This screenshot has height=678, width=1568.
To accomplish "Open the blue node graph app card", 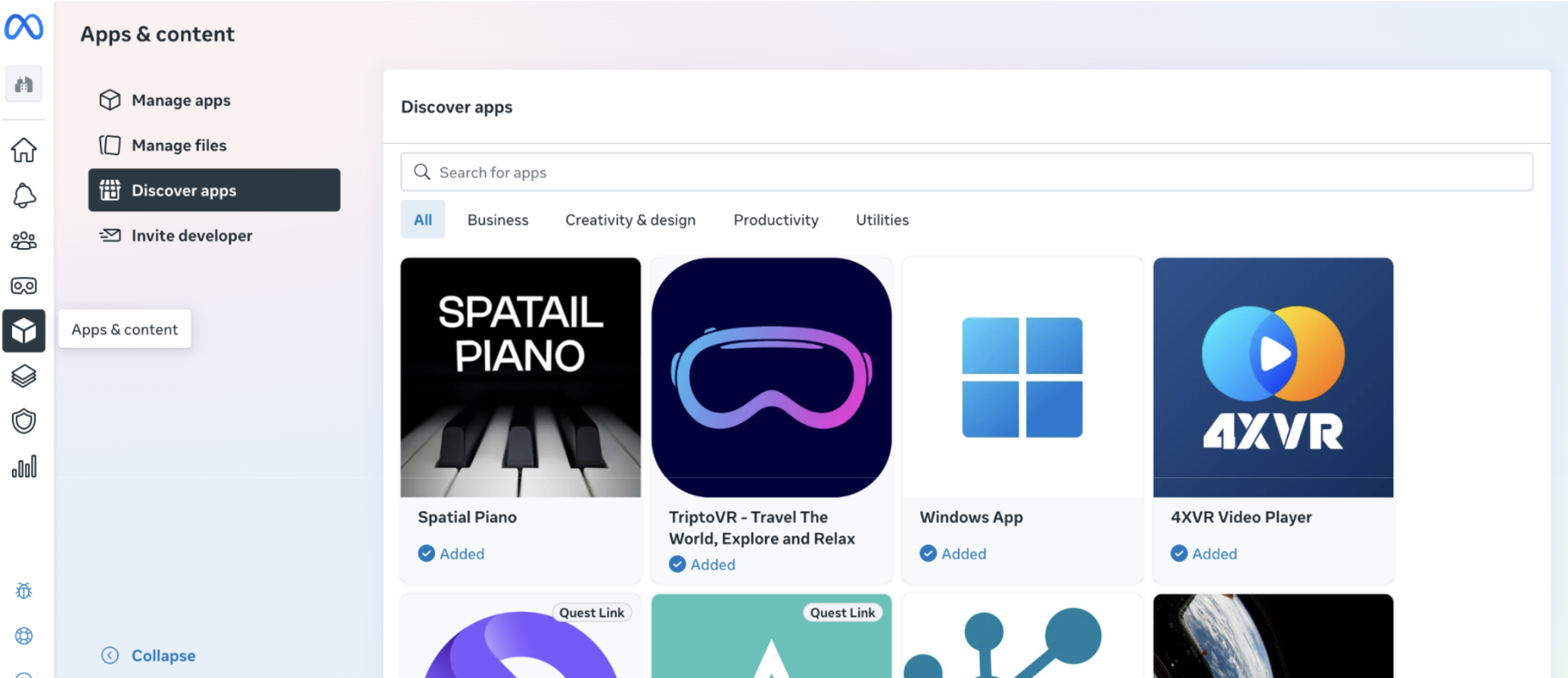I will click(x=1022, y=636).
